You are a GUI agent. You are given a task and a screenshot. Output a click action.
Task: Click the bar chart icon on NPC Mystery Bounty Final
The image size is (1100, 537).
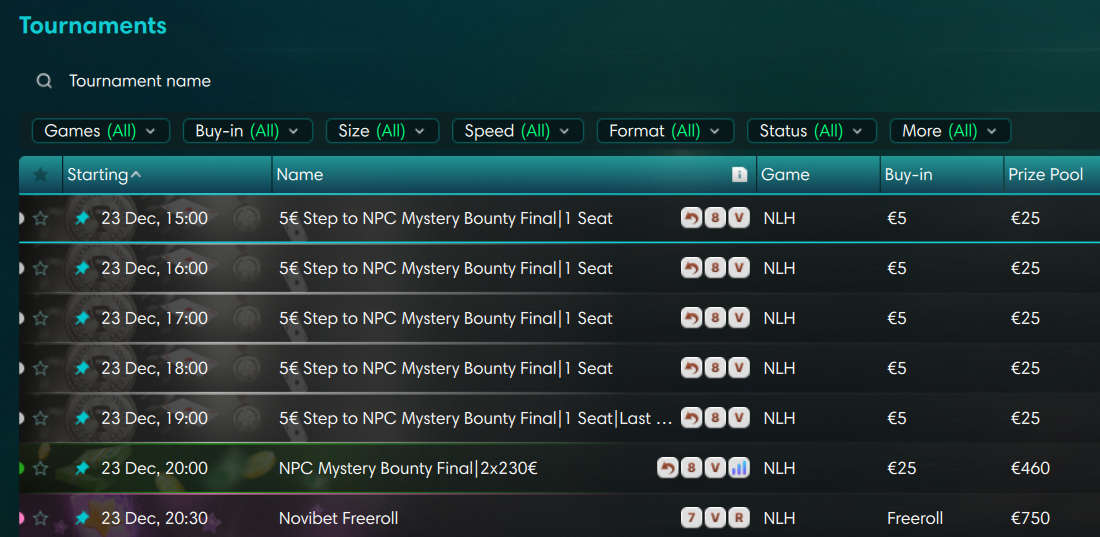(739, 468)
